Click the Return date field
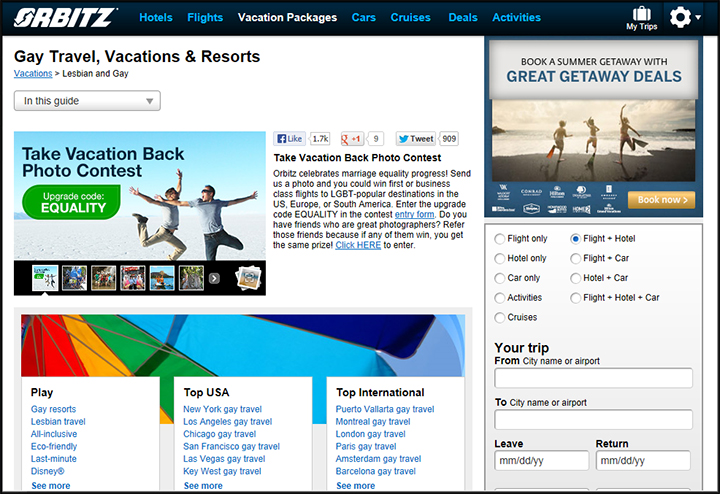The width and height of the screenshot is (720, 494). 643,460
